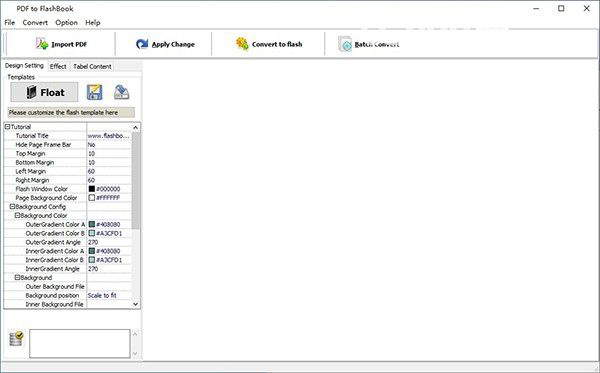The height and width of the screenshot is (373, 600).
Task: Click Convert to flash button
Action: tap(269, 44)
